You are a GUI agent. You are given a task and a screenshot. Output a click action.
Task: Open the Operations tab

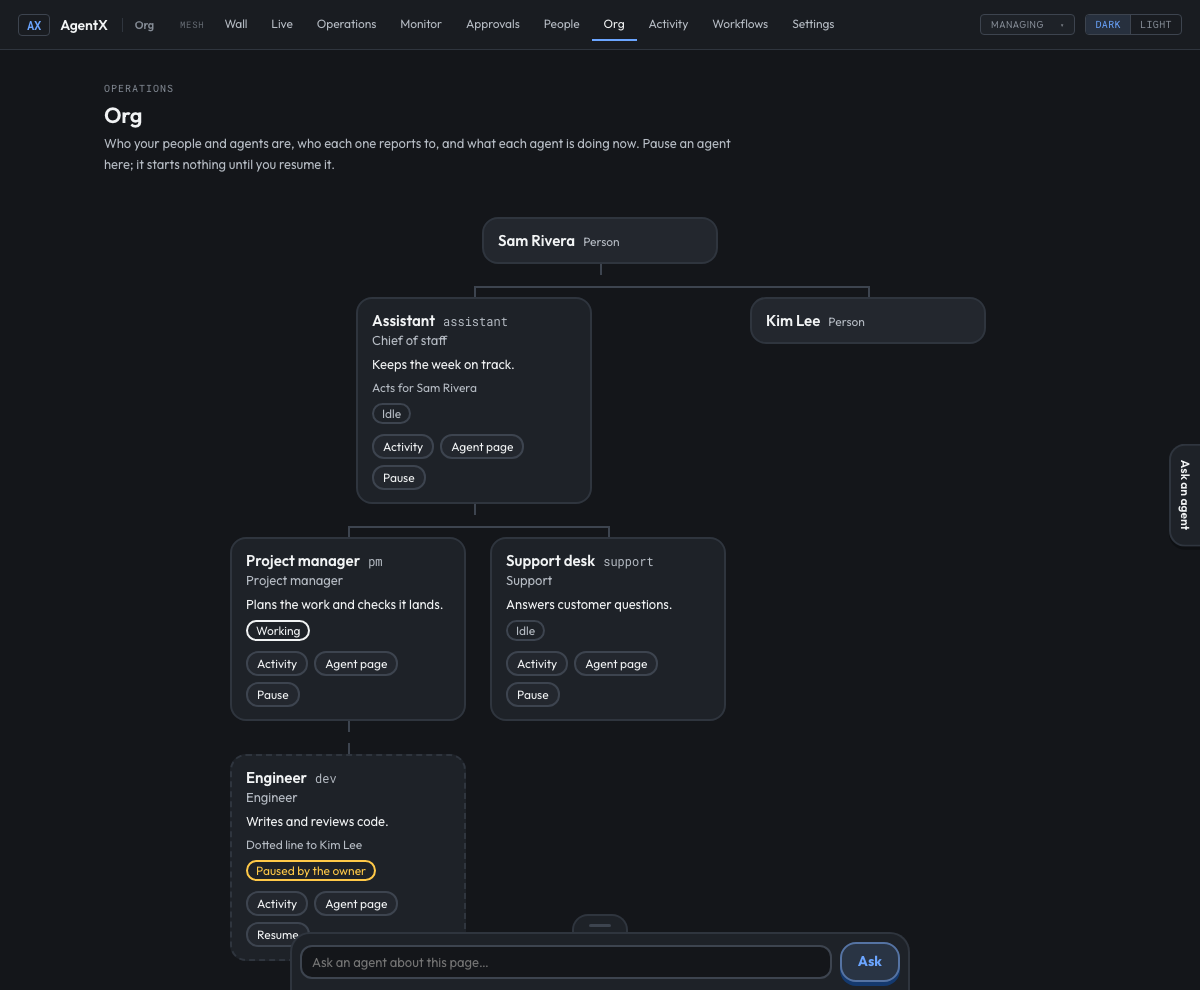(346, 24)
